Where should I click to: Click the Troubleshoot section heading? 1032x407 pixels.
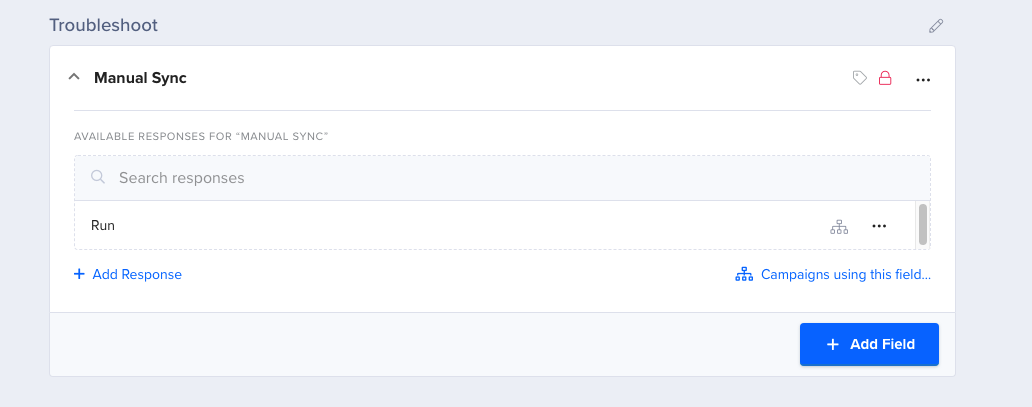pos(103,26)
